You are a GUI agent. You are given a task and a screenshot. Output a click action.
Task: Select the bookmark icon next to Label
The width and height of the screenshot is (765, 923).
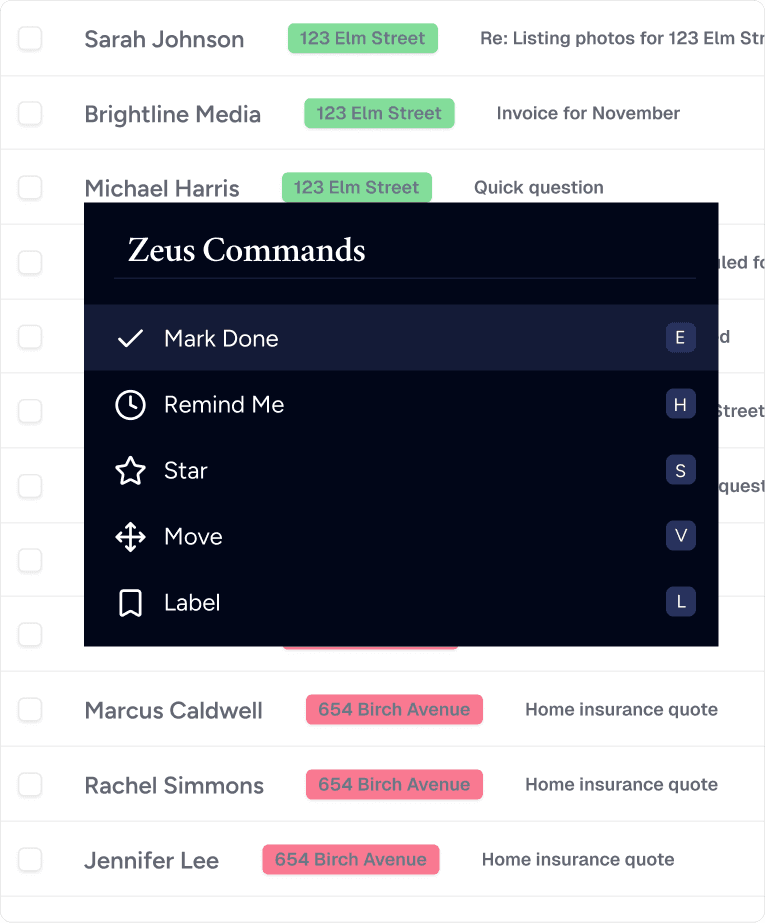(x=130, y=602)
